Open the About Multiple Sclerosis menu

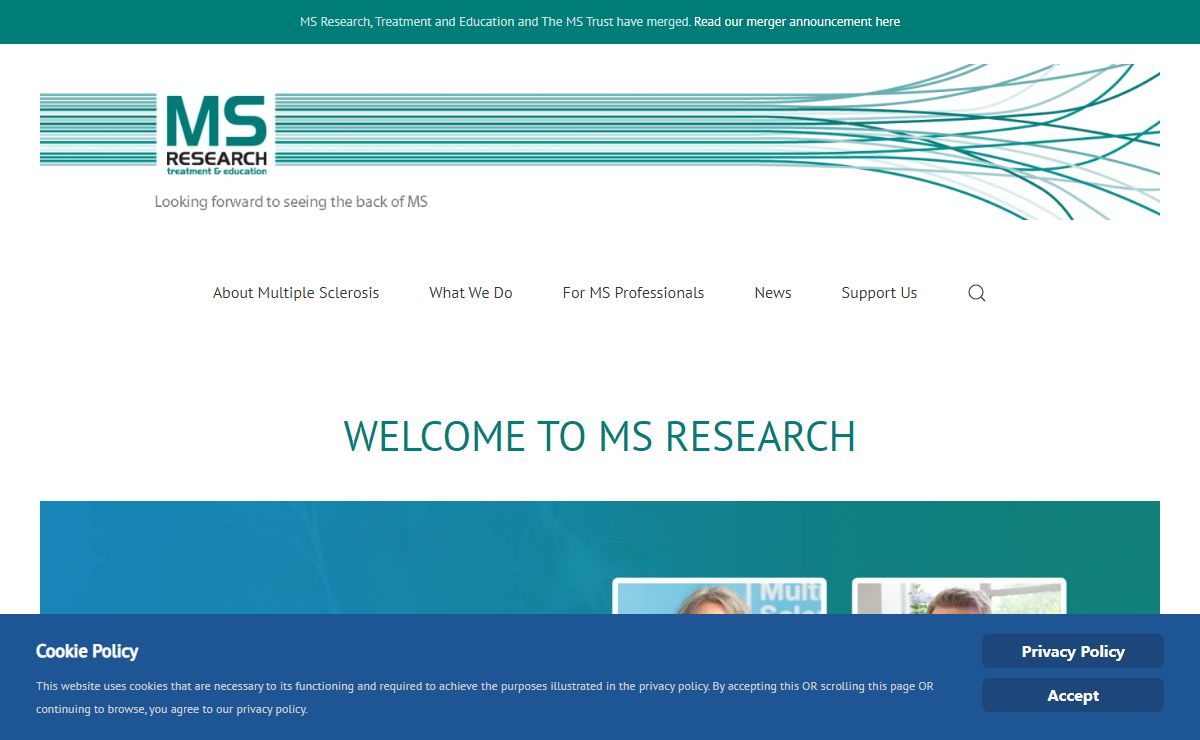tap(296, 293)
